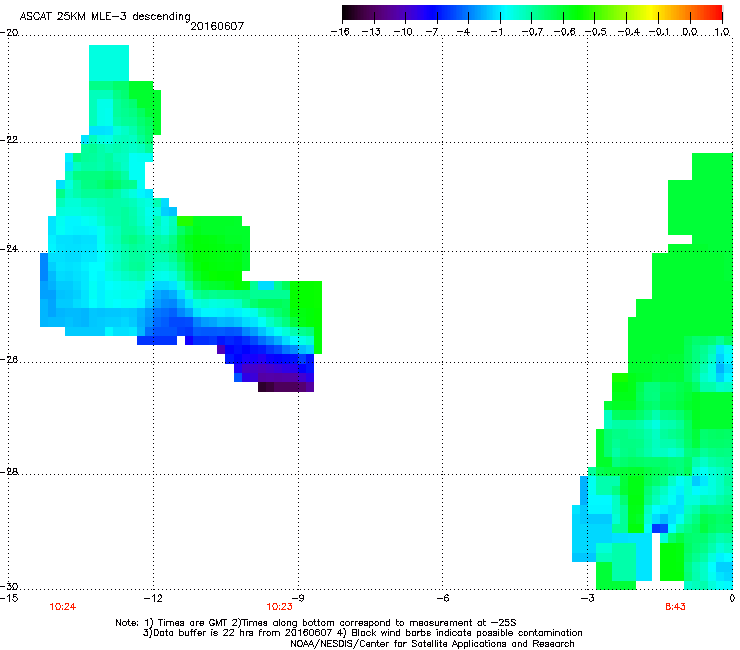Click the longitude axis label -15
This screenshot has height=650, width=740.
click(x=9, y=598)
